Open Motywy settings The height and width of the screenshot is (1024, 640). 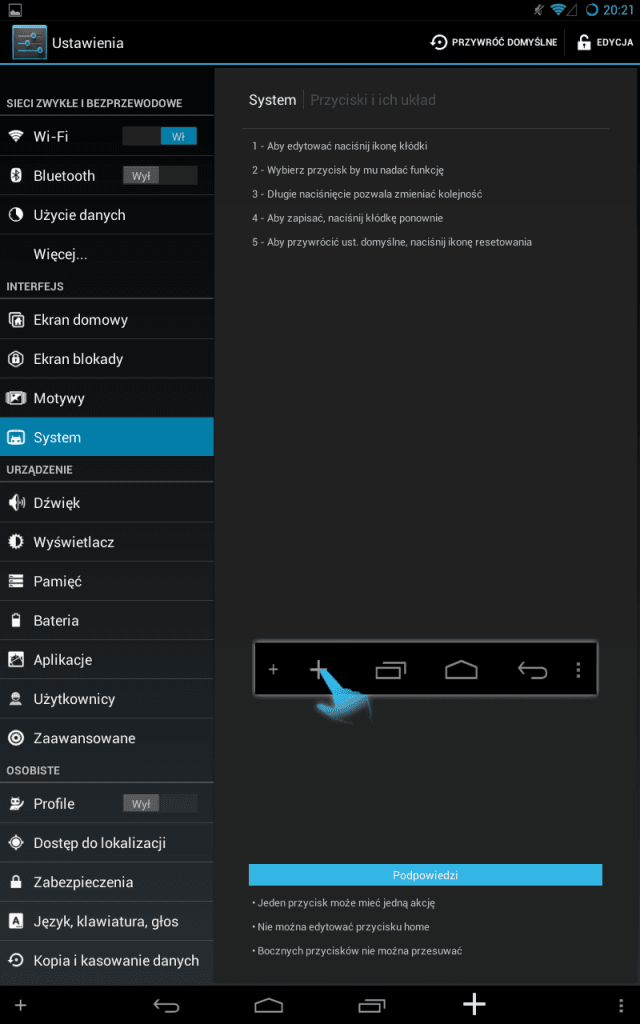(106, 398)
